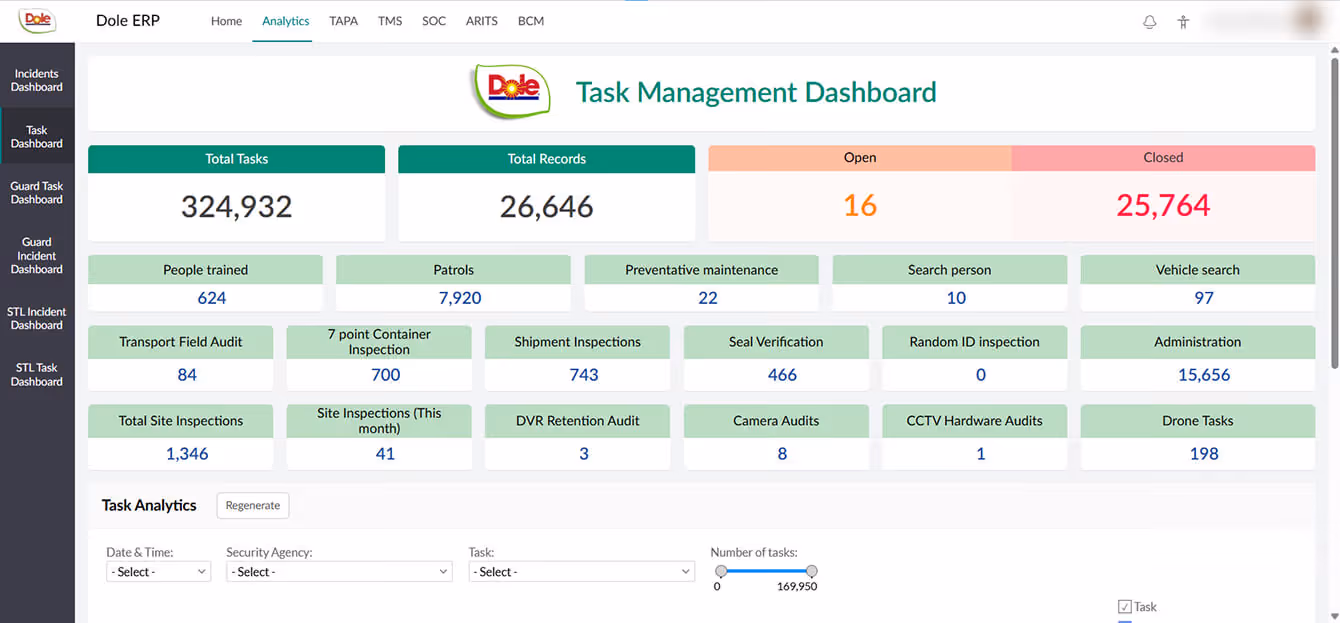Click the Random ID inspection value 0
Screen dimensions: 1340x623
[x=981, y=375]
